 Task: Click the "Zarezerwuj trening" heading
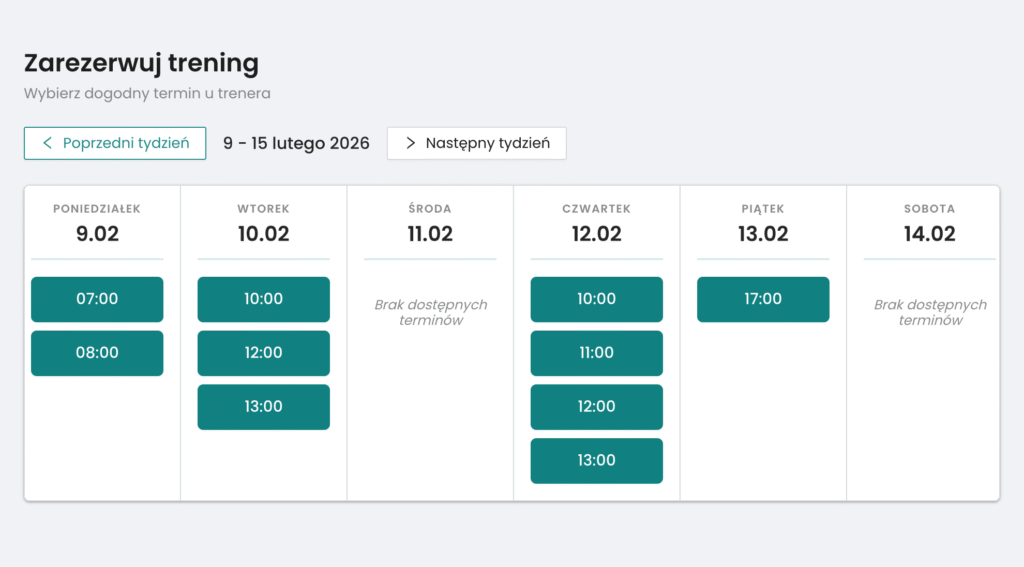click(142, 63)
